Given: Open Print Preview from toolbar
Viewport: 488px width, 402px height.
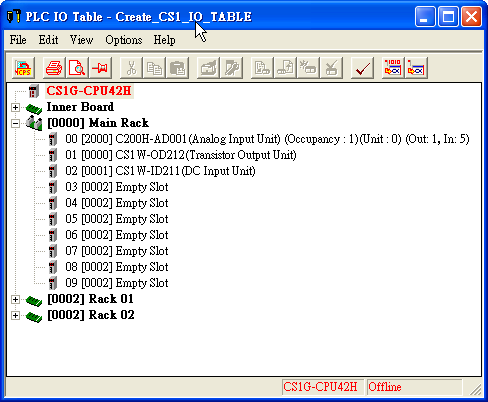Looking at the screenshot, I should (x=77, y=68).
